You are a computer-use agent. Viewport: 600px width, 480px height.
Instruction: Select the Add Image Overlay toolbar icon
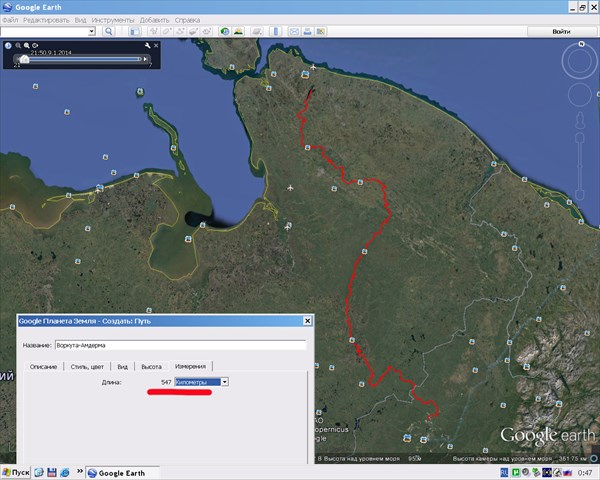(193, 31)
